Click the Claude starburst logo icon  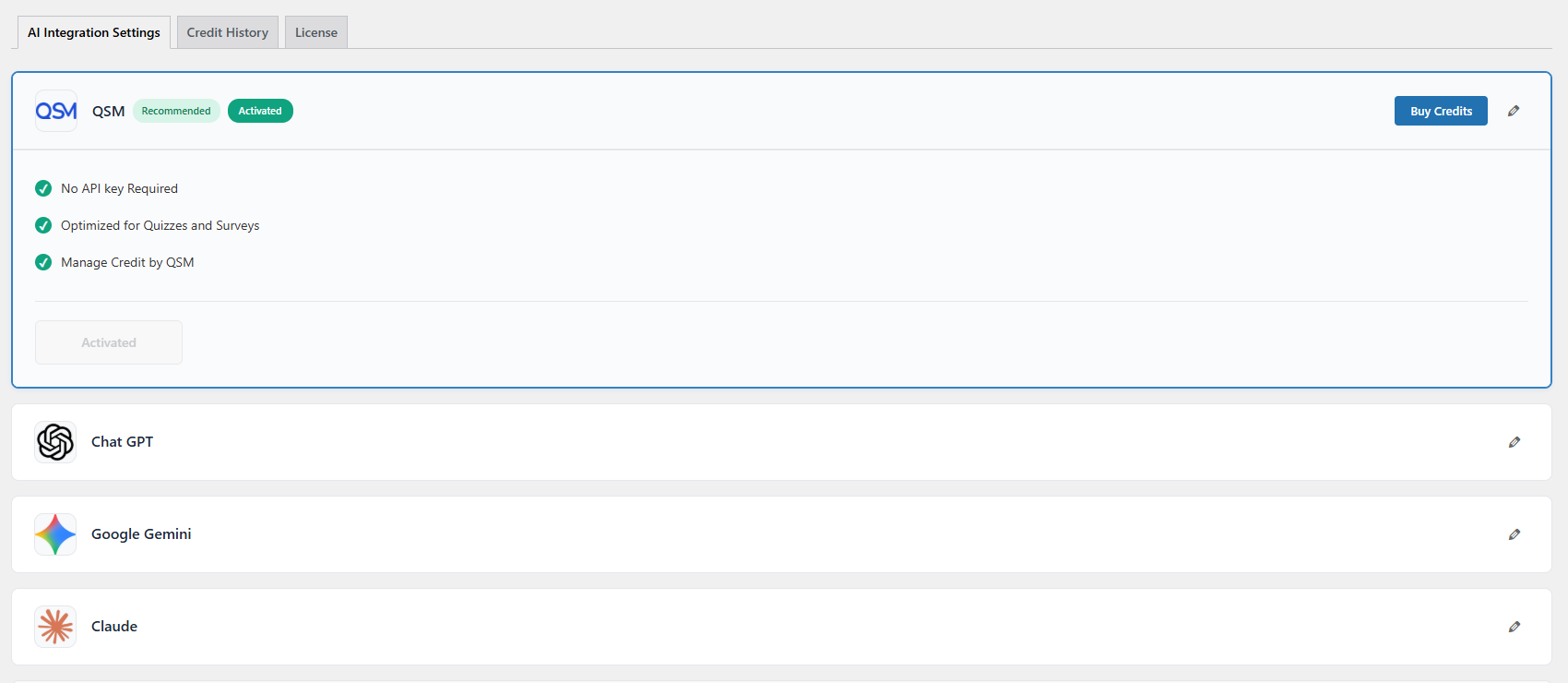[x=55, y=627]
